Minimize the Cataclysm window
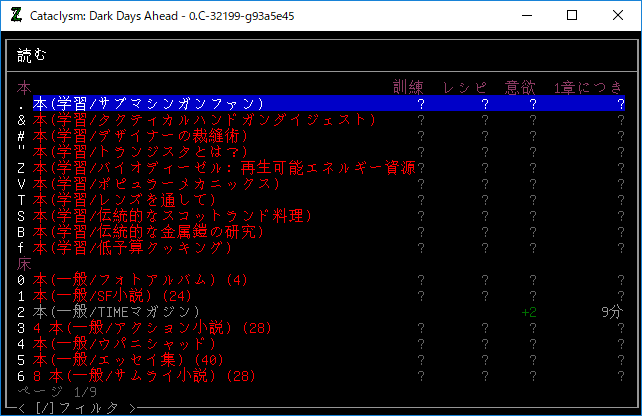The height and width of the screenshot is (416, 642). 526,16
